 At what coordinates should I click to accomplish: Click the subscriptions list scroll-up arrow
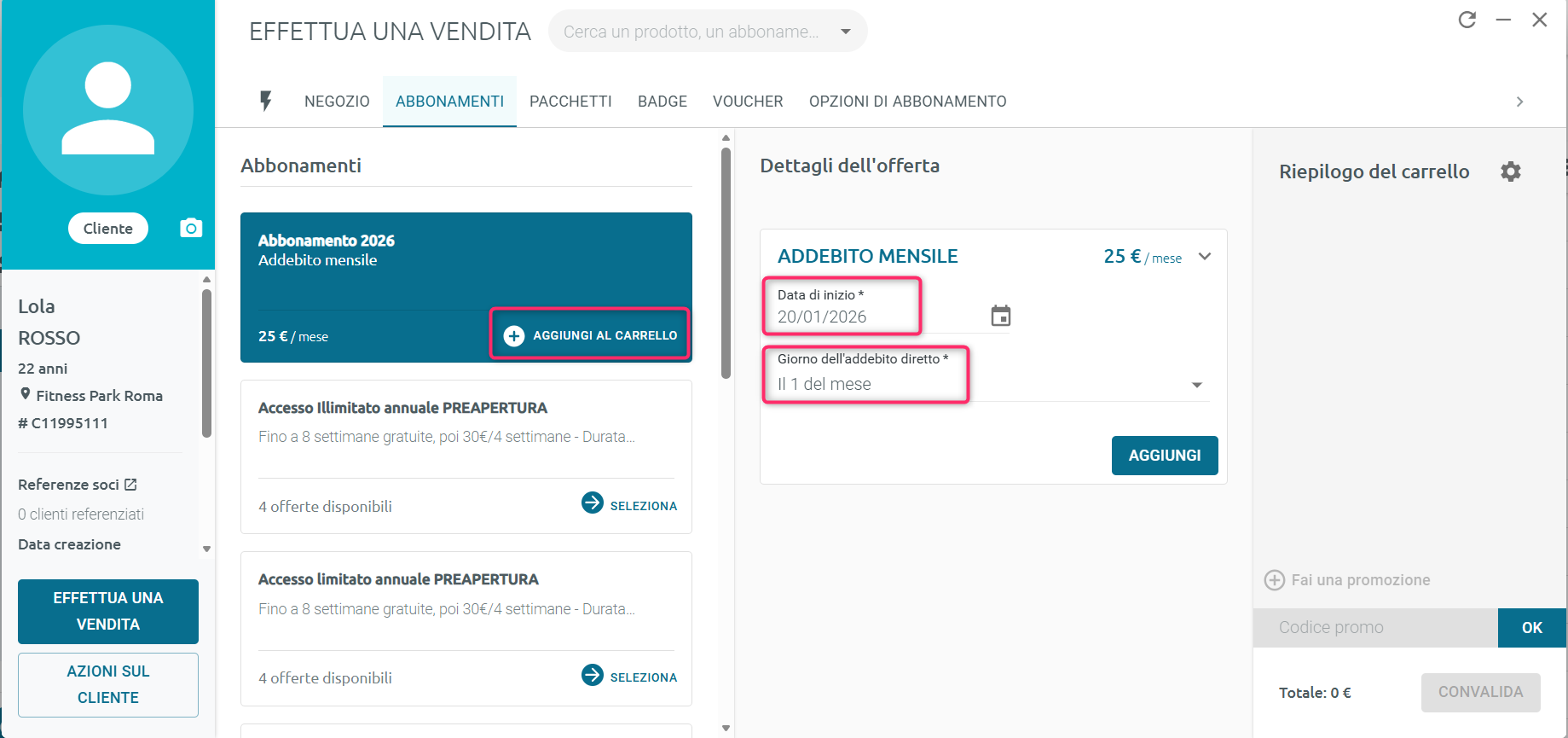[x=726, y=137]
